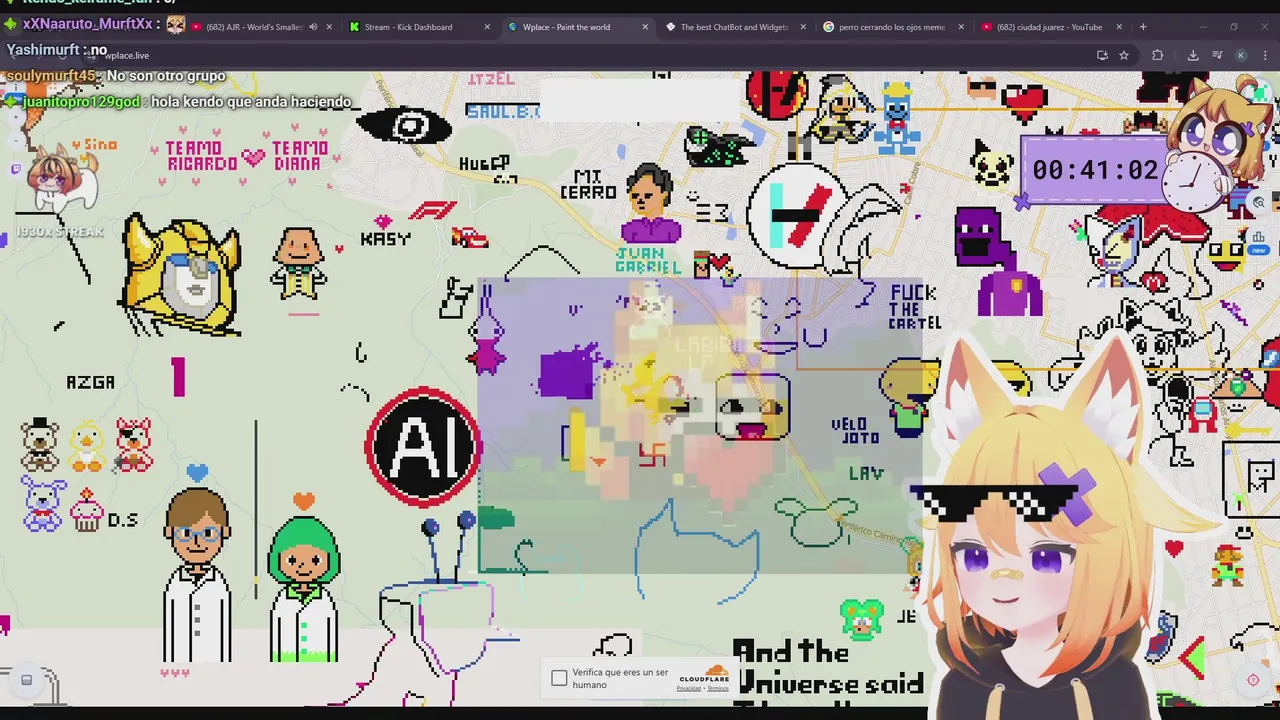Click the 'TEAMO RICARDO' pink pixel text

pos(201,156)
